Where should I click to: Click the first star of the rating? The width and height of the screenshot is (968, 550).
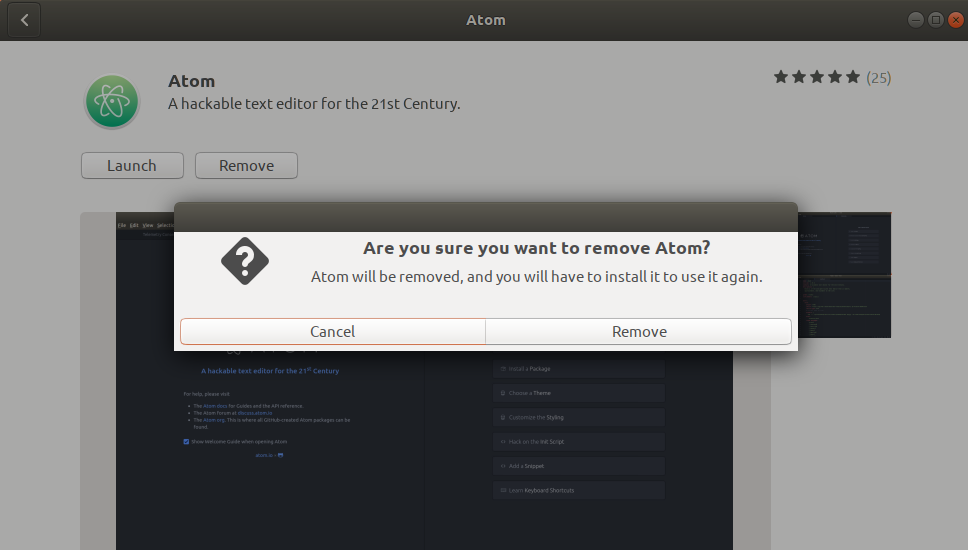[x=781, y=77]
